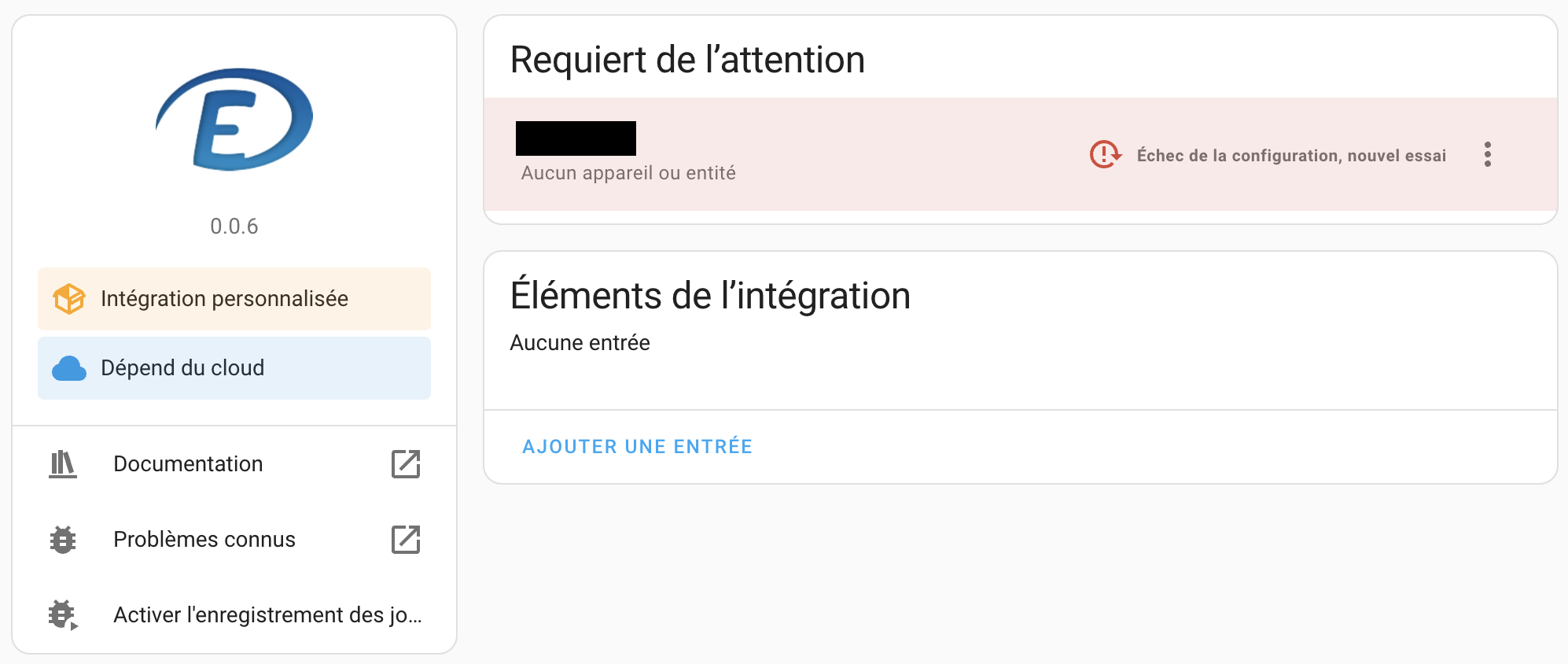The width and height of the screenshot is (1568, 664).
Task: Click the Intégration personnalisée banner
Action: coord(224,299)
